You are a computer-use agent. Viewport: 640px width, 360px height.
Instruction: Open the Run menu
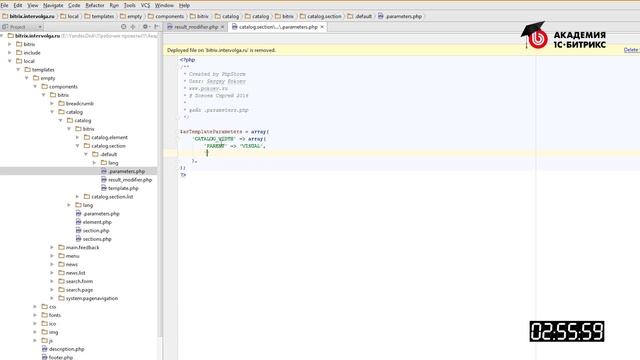(114, 5)
